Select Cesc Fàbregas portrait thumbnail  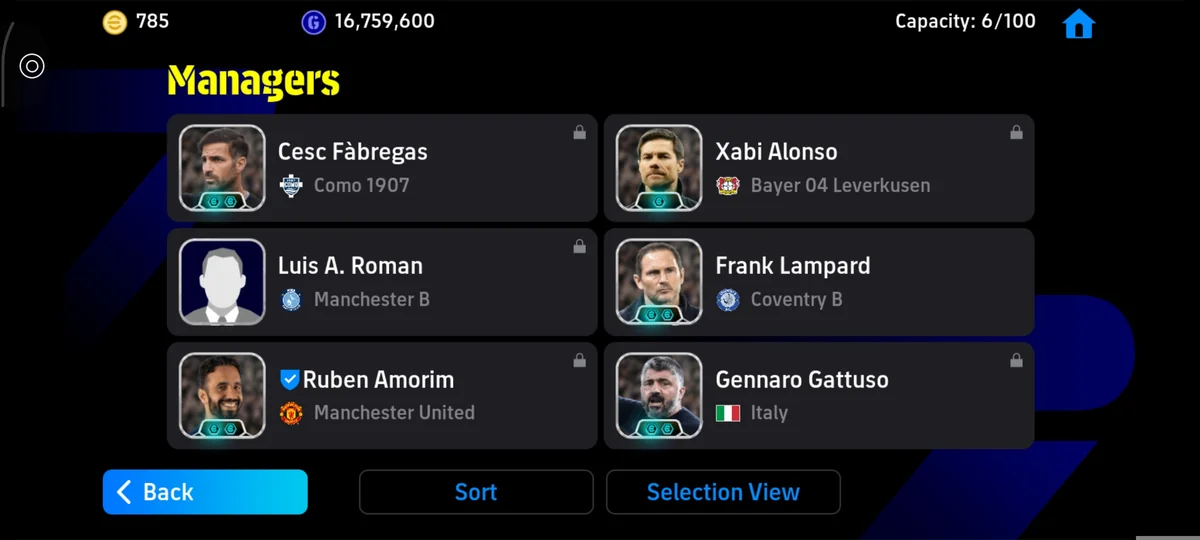click(x=222, y=168)
